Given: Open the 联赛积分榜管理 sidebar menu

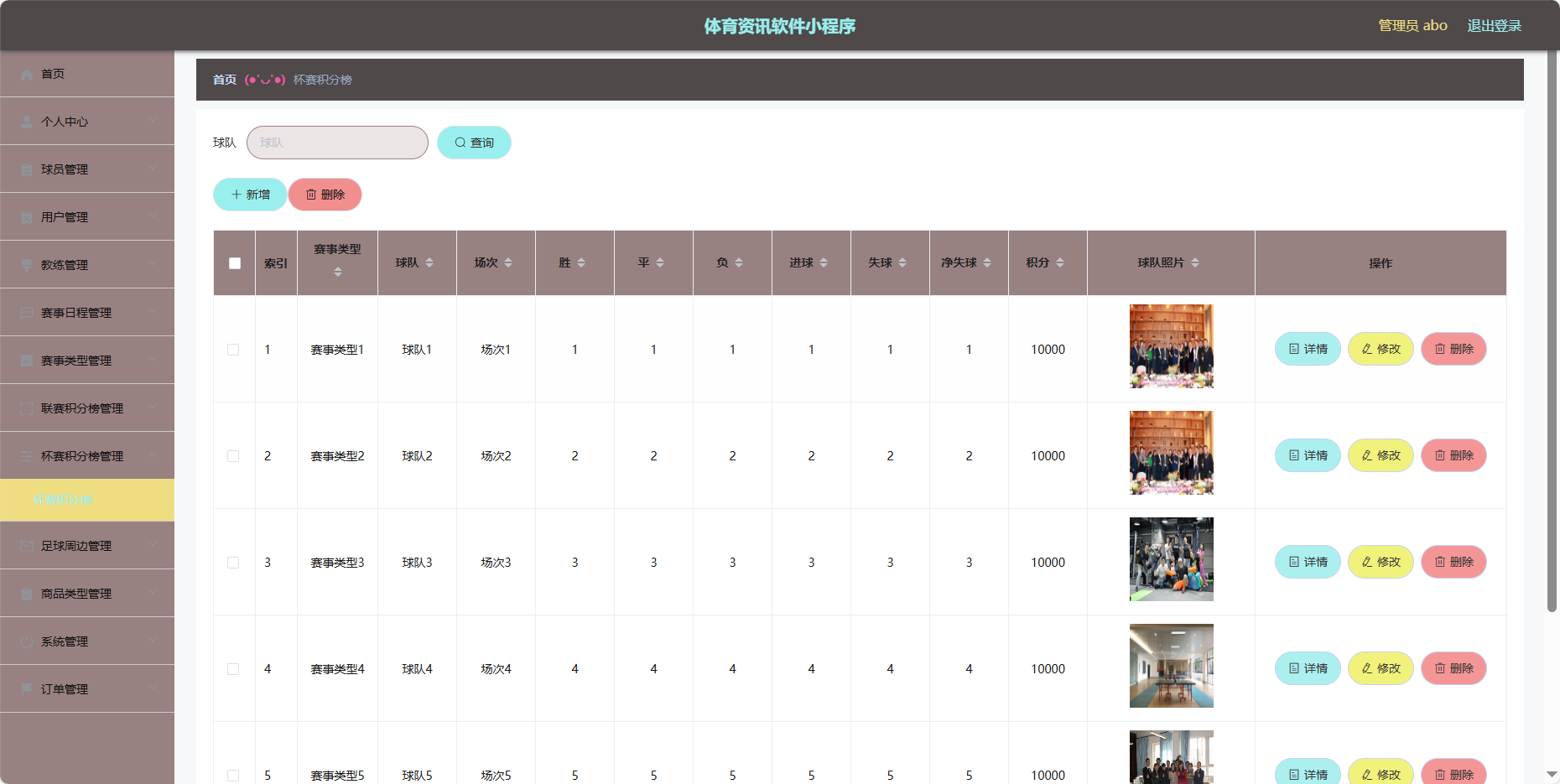Looking at the screenshot, I should (87, 408).
